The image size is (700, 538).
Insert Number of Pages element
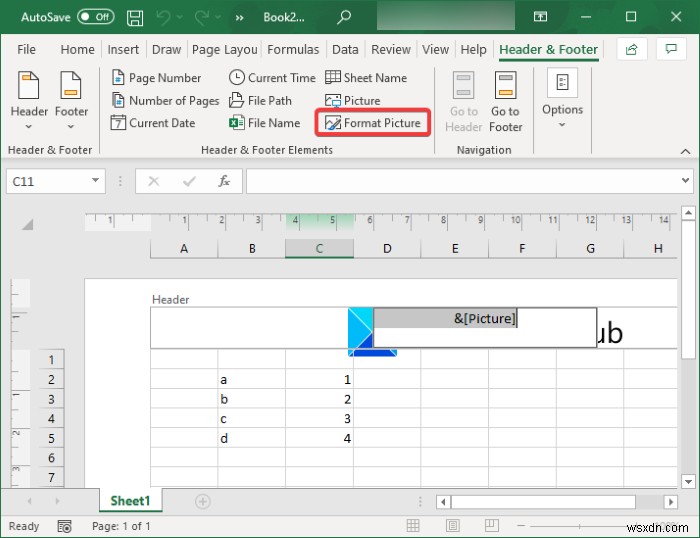pyautogui.click(x=165, y=100)
